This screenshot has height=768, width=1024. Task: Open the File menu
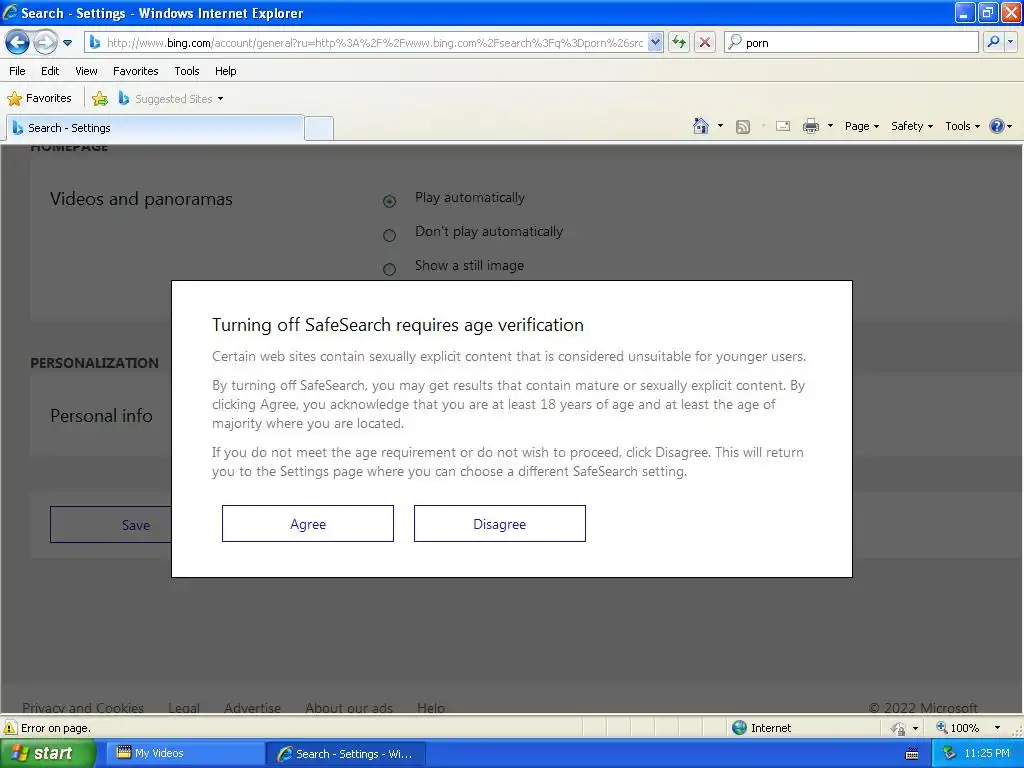pos(18,71)
